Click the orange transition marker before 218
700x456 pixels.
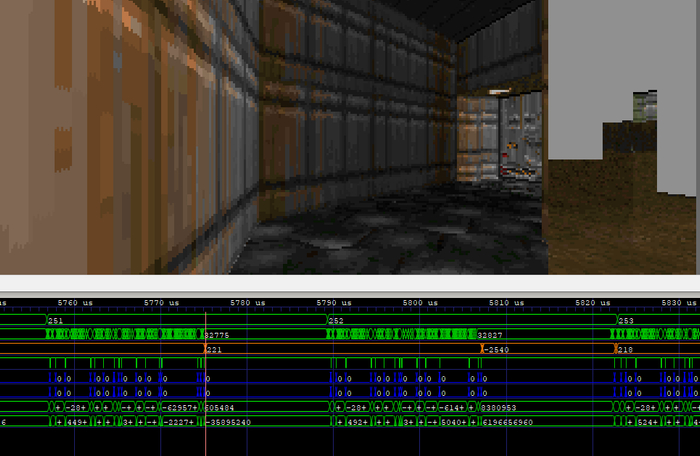click(x=616, y=349)
